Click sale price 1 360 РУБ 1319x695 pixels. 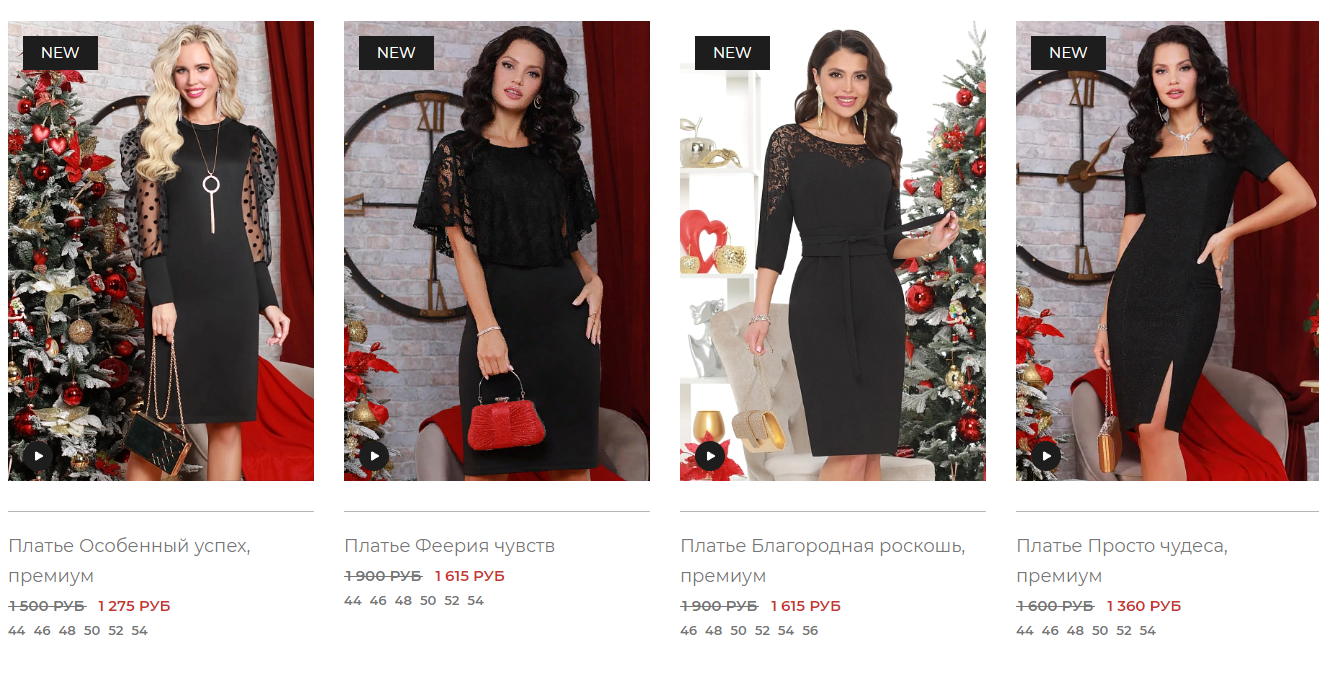point(1144,606)
